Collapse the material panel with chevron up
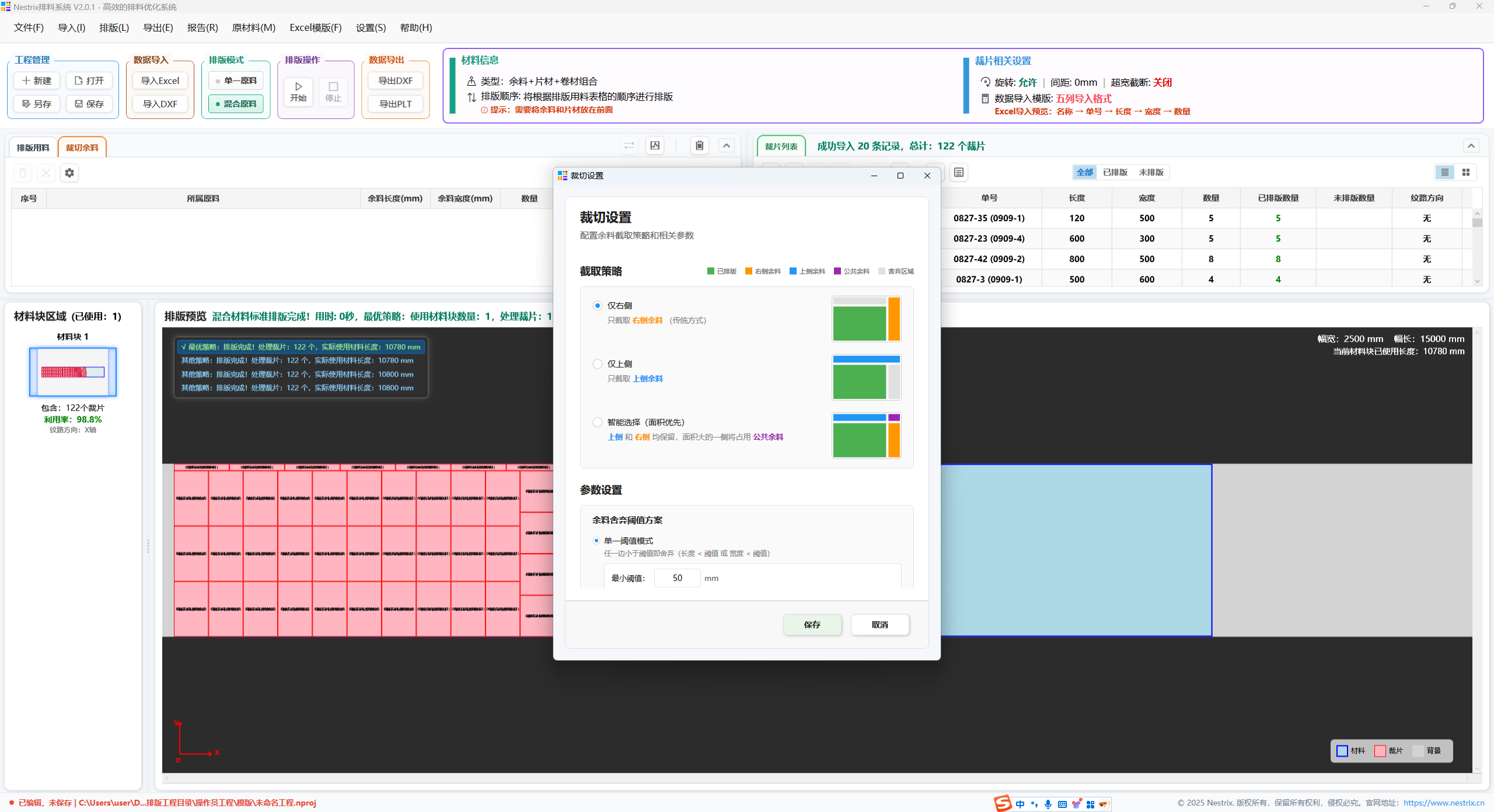The image size is (1494, 812). pyautogui.click(x=726, y=145)
